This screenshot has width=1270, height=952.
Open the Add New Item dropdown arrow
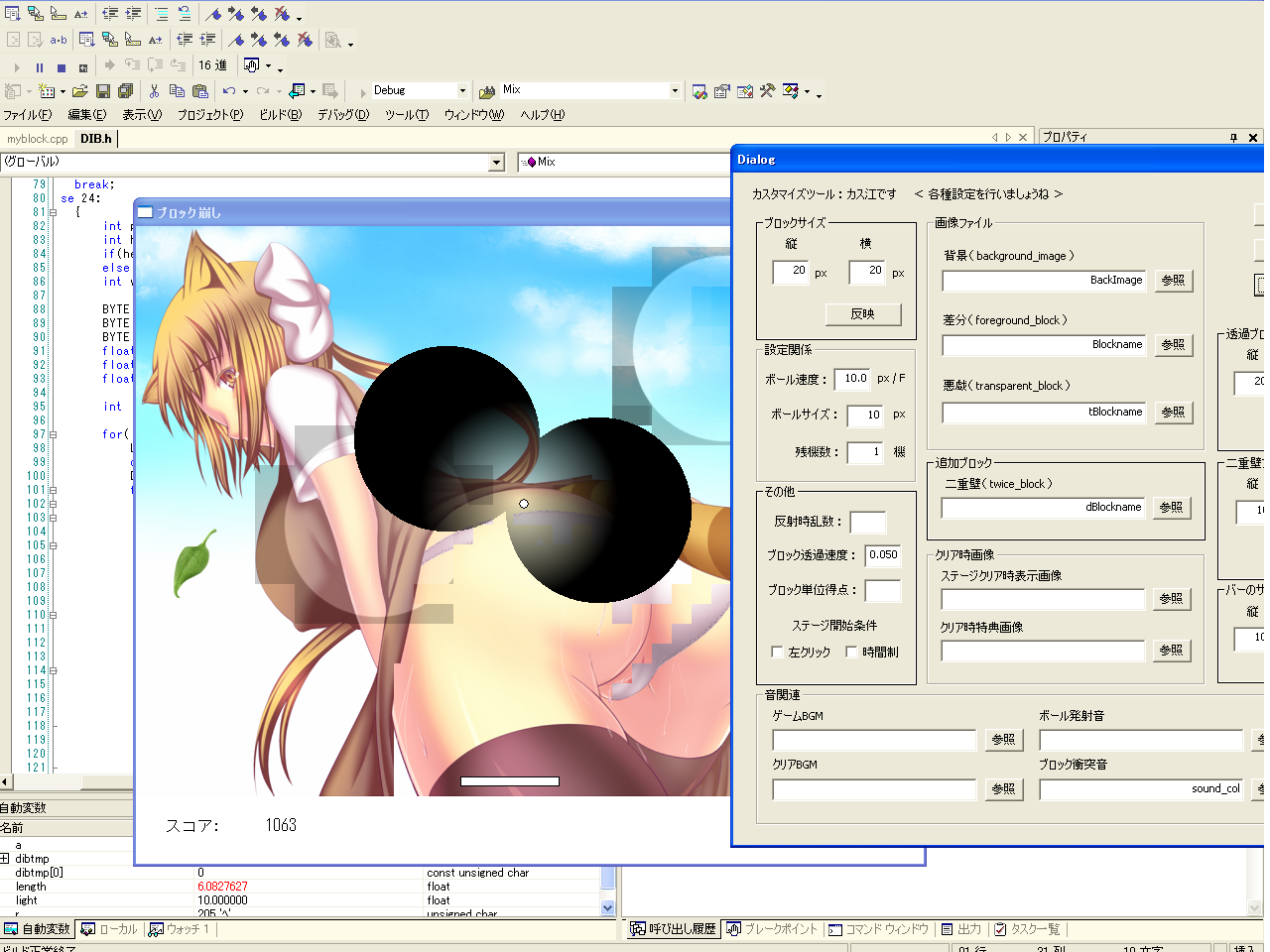click(63, 92)
